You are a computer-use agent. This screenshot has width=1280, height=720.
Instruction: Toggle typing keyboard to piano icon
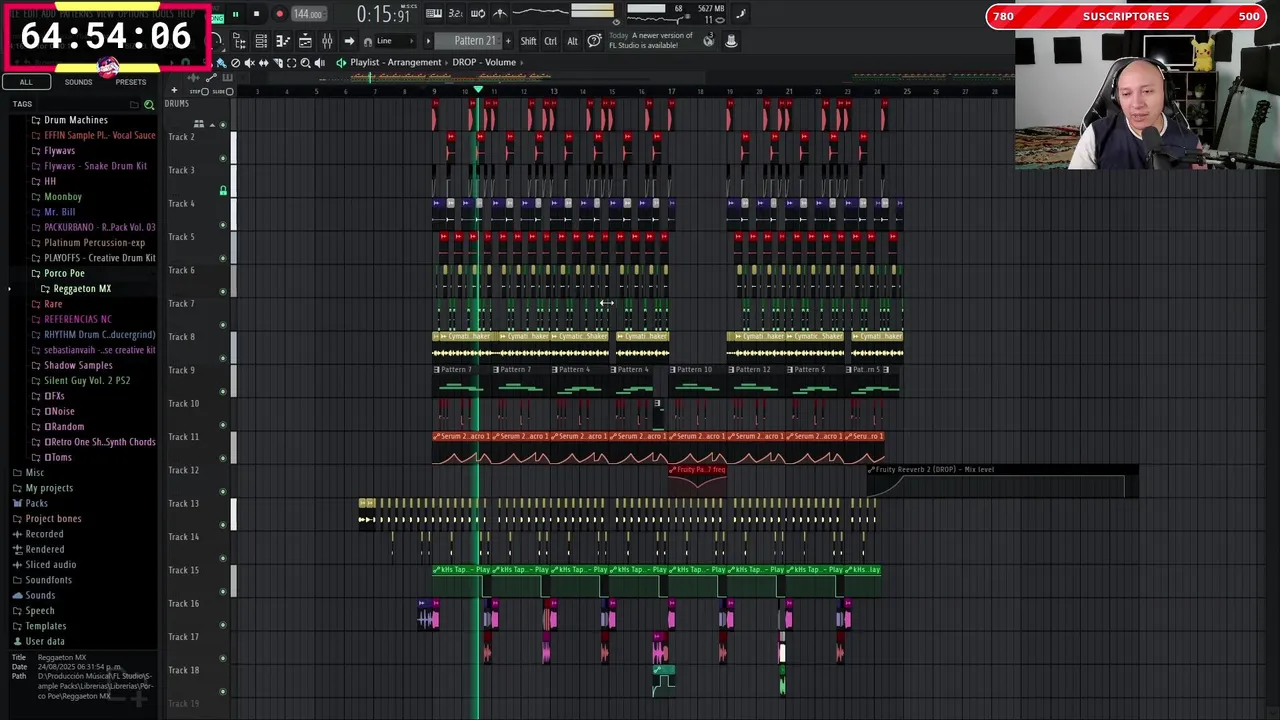[434, 13]
